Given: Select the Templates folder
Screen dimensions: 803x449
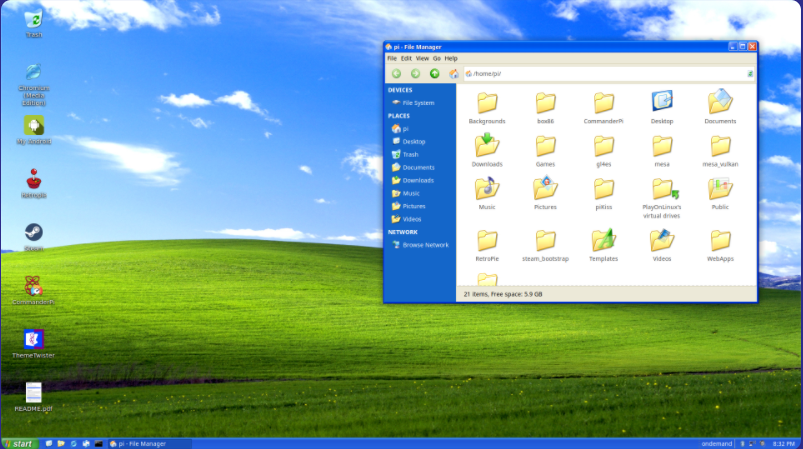Looking at the screenshot, I should 603,240.
